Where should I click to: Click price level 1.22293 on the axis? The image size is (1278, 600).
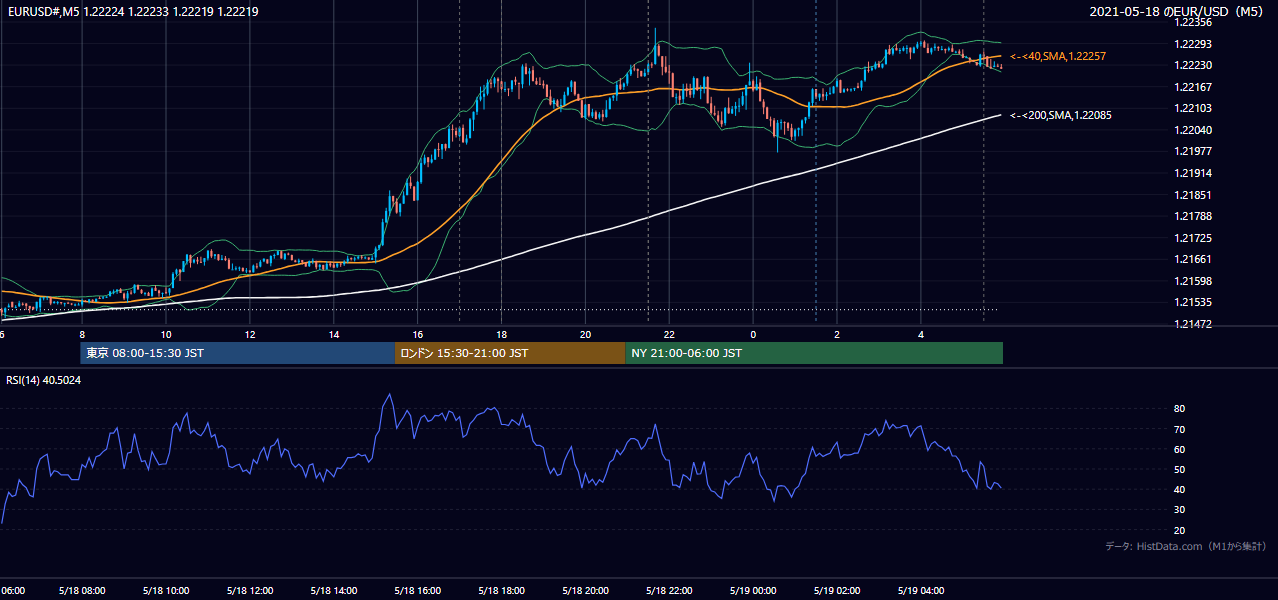click(1193, 44)
